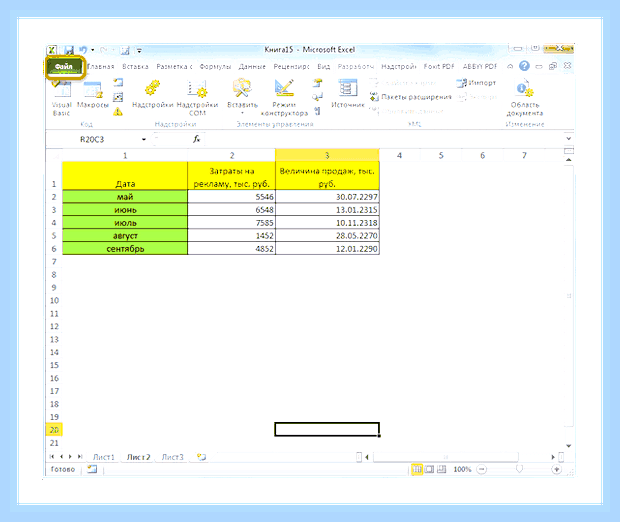Image resolution: width=620 pixels, height=522 pixels.
Task: Toggle Режим конструктора design mode
Action: [x=284, y=98]
